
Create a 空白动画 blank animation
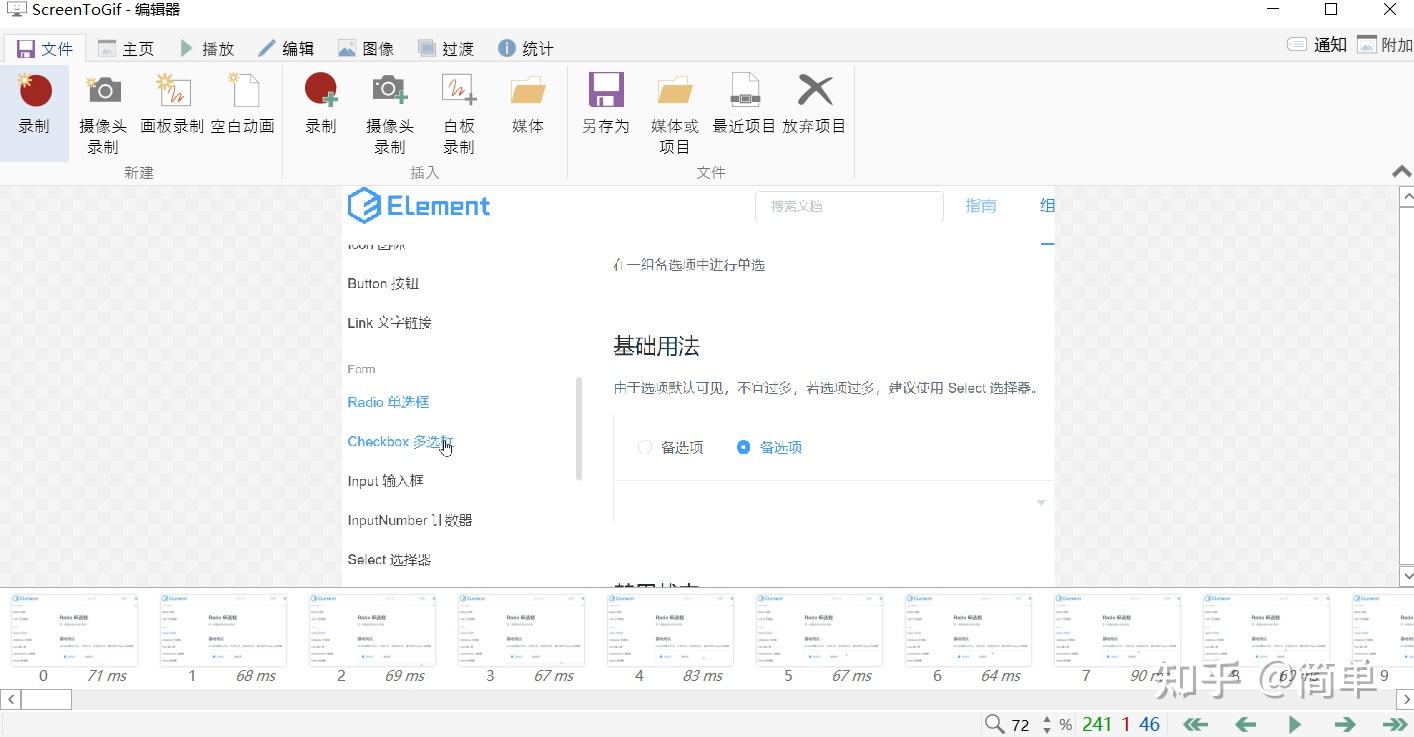[x=243, y=103]
